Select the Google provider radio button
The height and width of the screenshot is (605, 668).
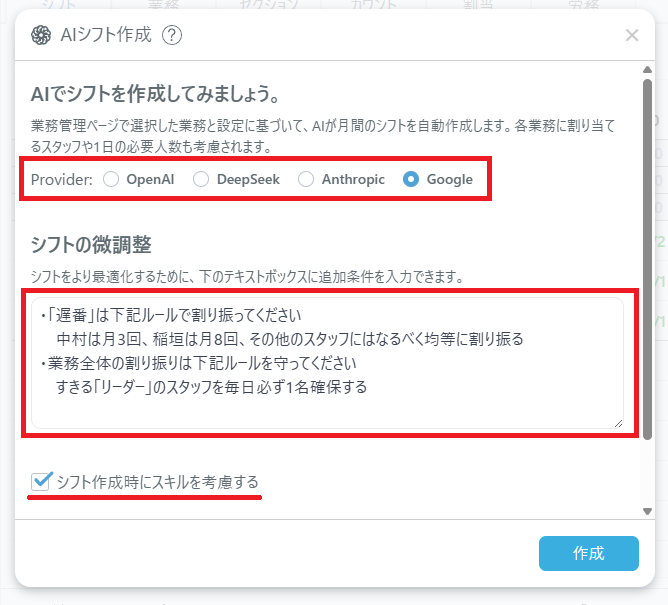[x=411, y=179]
